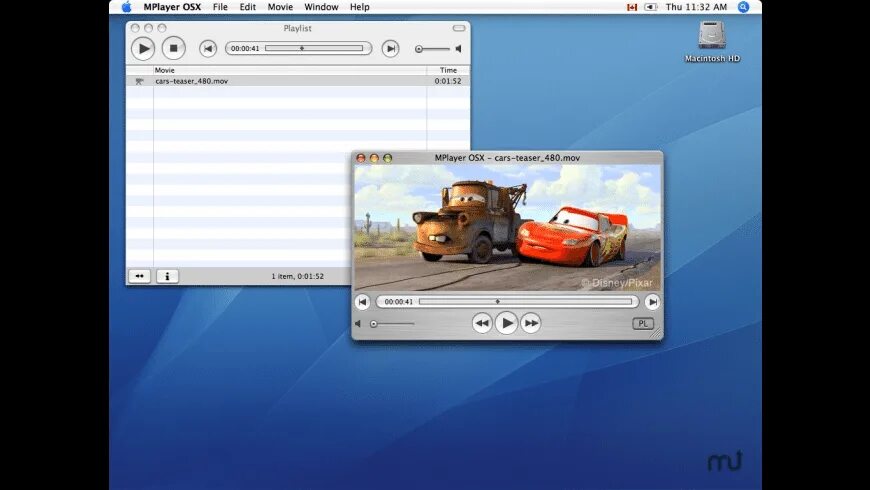
Task: Zoom the MPlayer OSX player window
Action: (388, 158)
